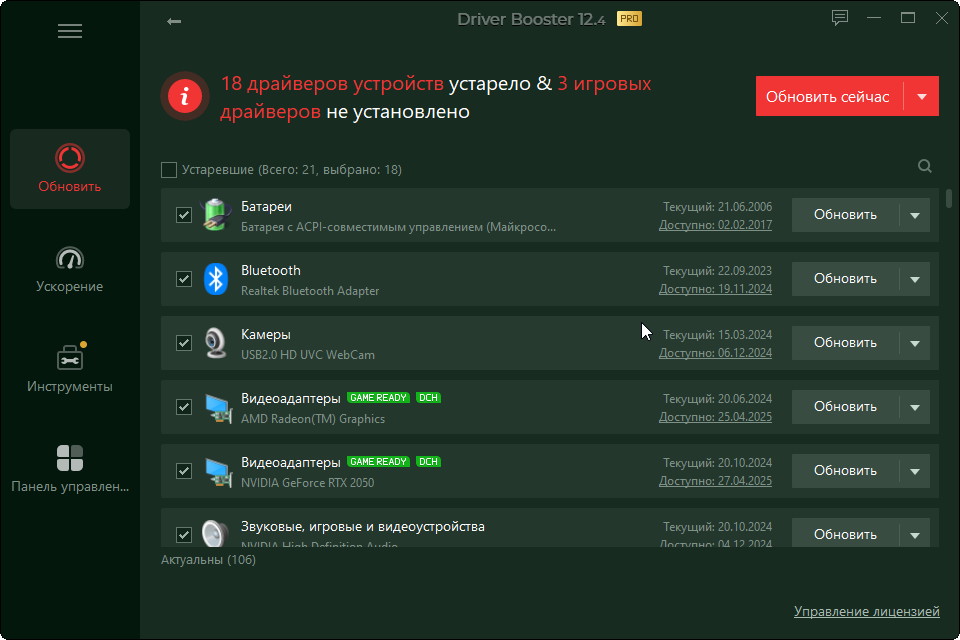Open Доступно: 06.12.2024 link for Камеры

tap(715, 353)
